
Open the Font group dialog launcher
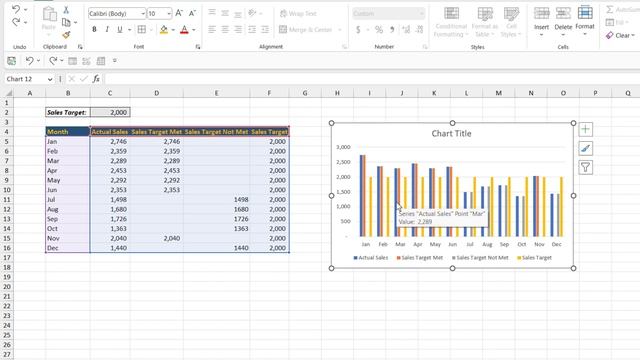click(198, 47)
